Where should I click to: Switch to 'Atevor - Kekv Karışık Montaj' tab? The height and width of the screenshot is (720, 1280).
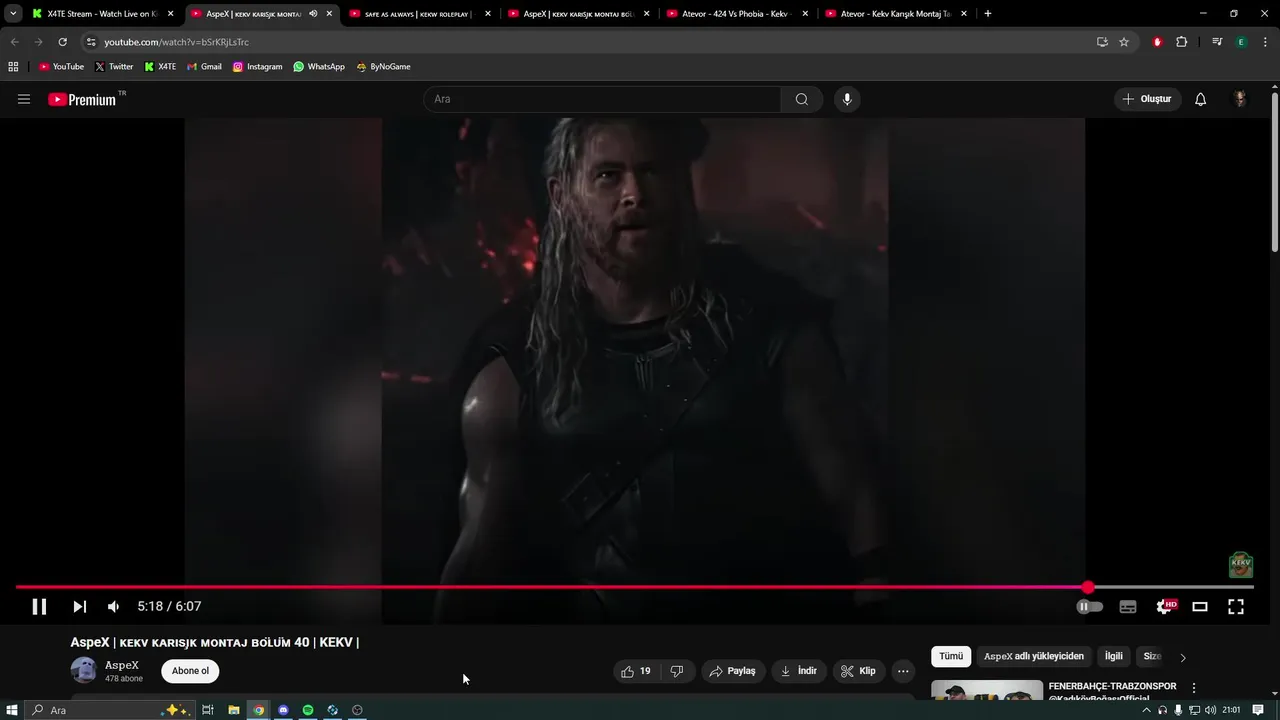(897, 14)
